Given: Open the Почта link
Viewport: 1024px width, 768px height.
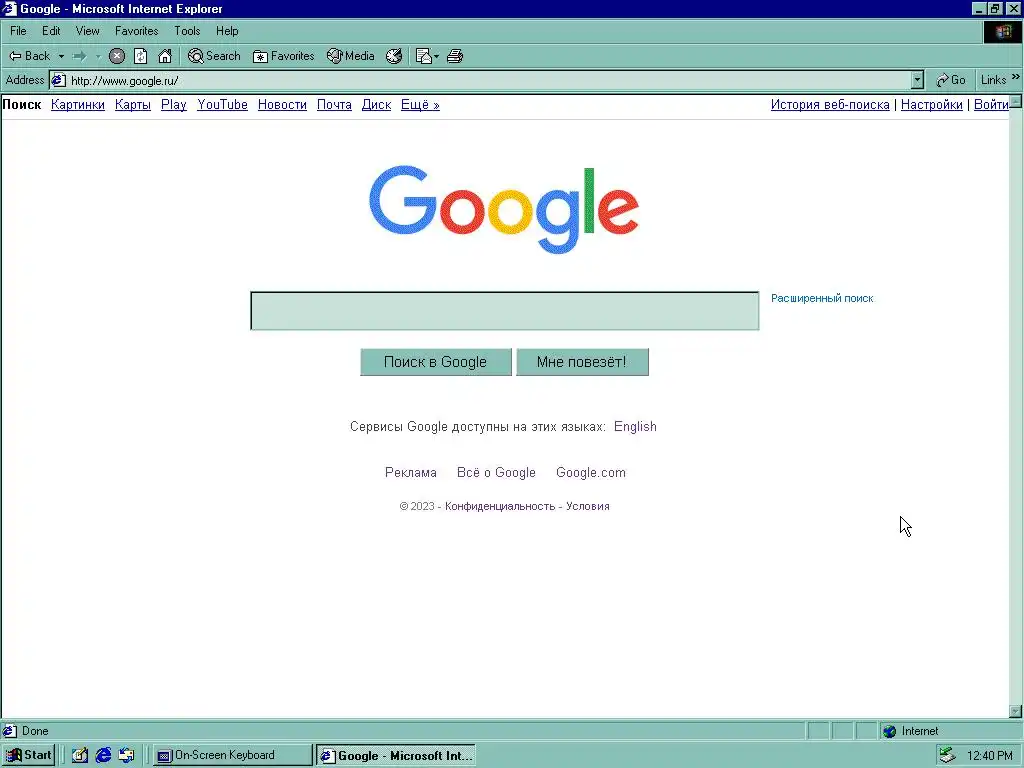Looking at the screenshot, I should click(x=334, y=104).
